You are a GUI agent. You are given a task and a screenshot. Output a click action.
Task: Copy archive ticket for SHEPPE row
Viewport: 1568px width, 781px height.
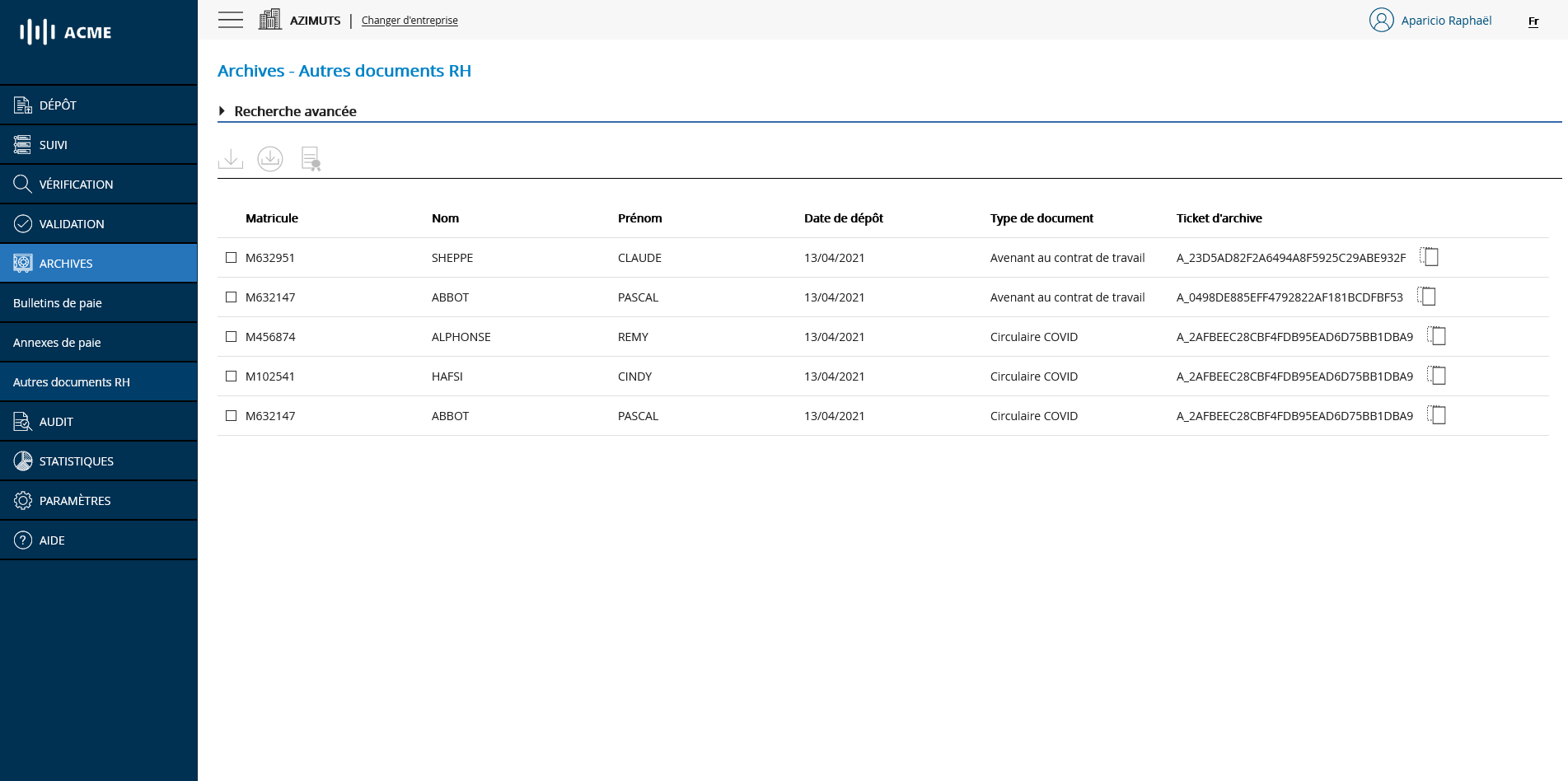(1430, 257)
